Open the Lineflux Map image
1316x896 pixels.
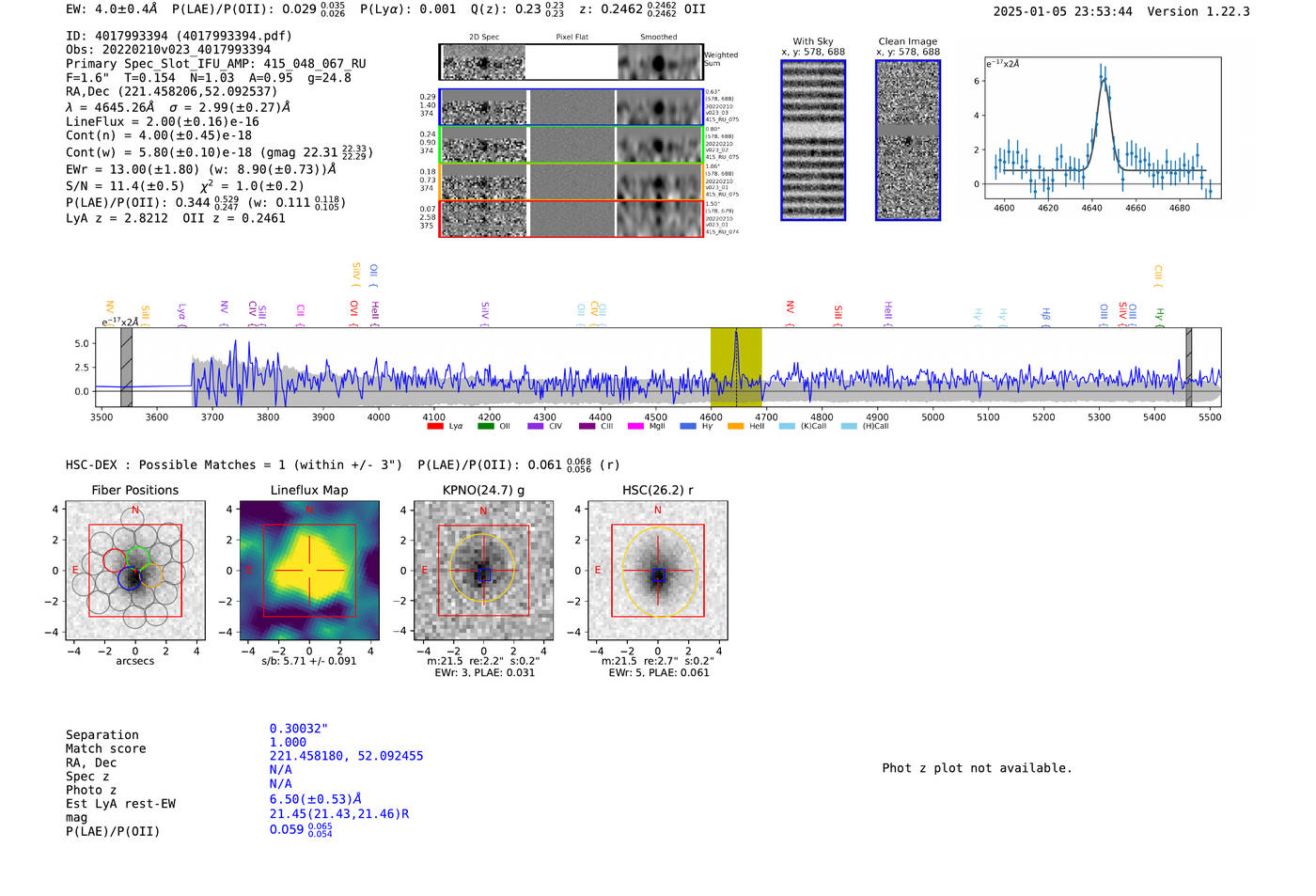pyautogui.click(x=309, y=570)
